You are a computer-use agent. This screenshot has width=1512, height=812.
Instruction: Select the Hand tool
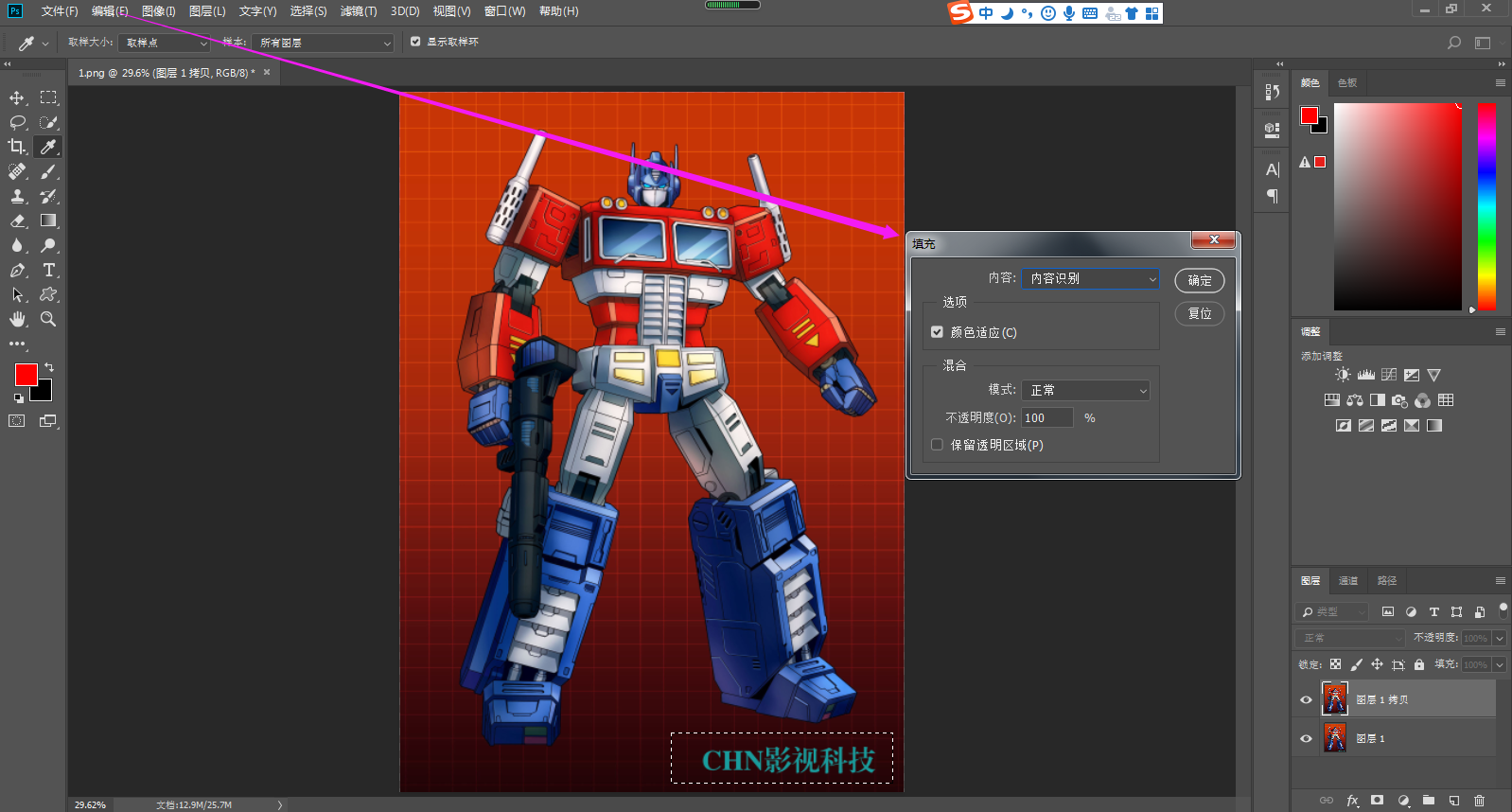tap(17, 319)
